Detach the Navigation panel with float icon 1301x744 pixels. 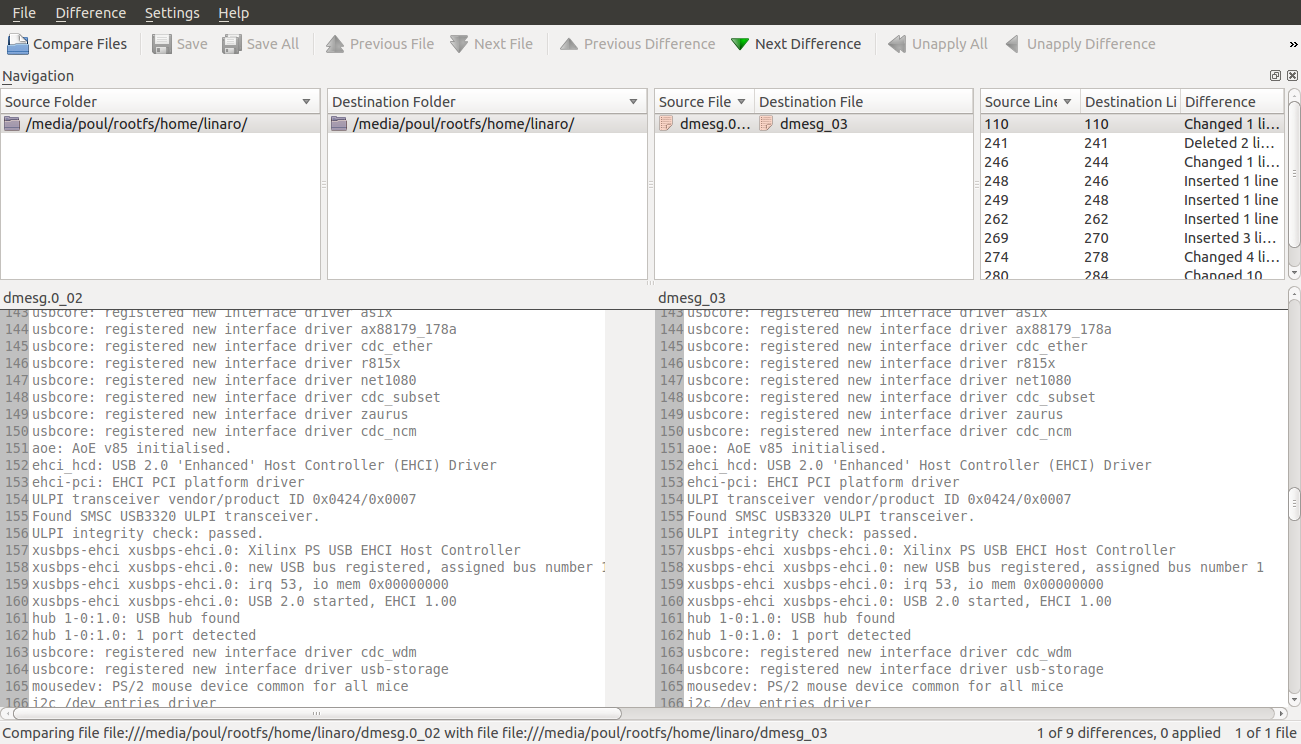[x=1275, y=76]
